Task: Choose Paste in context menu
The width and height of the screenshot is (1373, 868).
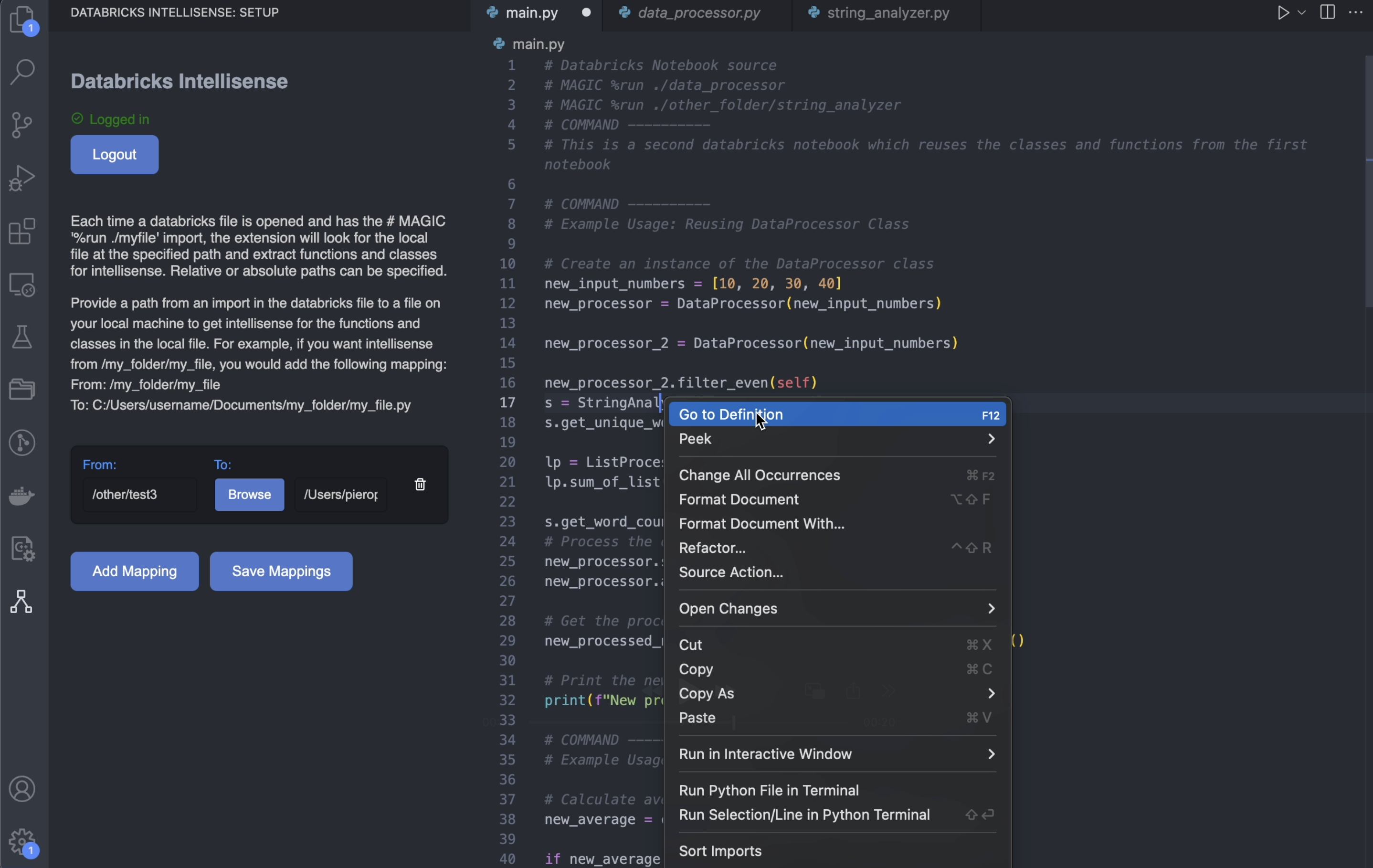Action: 837,718
